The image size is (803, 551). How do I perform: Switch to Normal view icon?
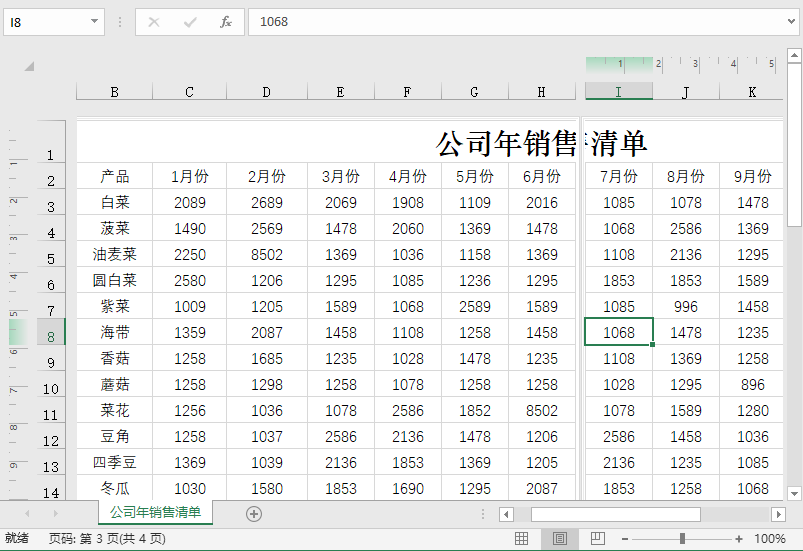[x=521, y=539]
